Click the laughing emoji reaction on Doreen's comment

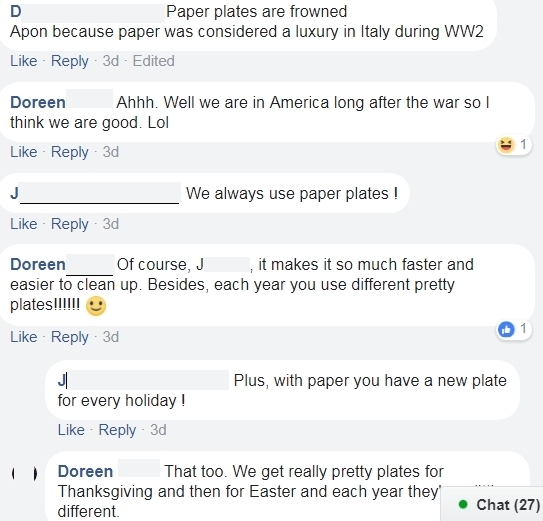click(506, 144)
